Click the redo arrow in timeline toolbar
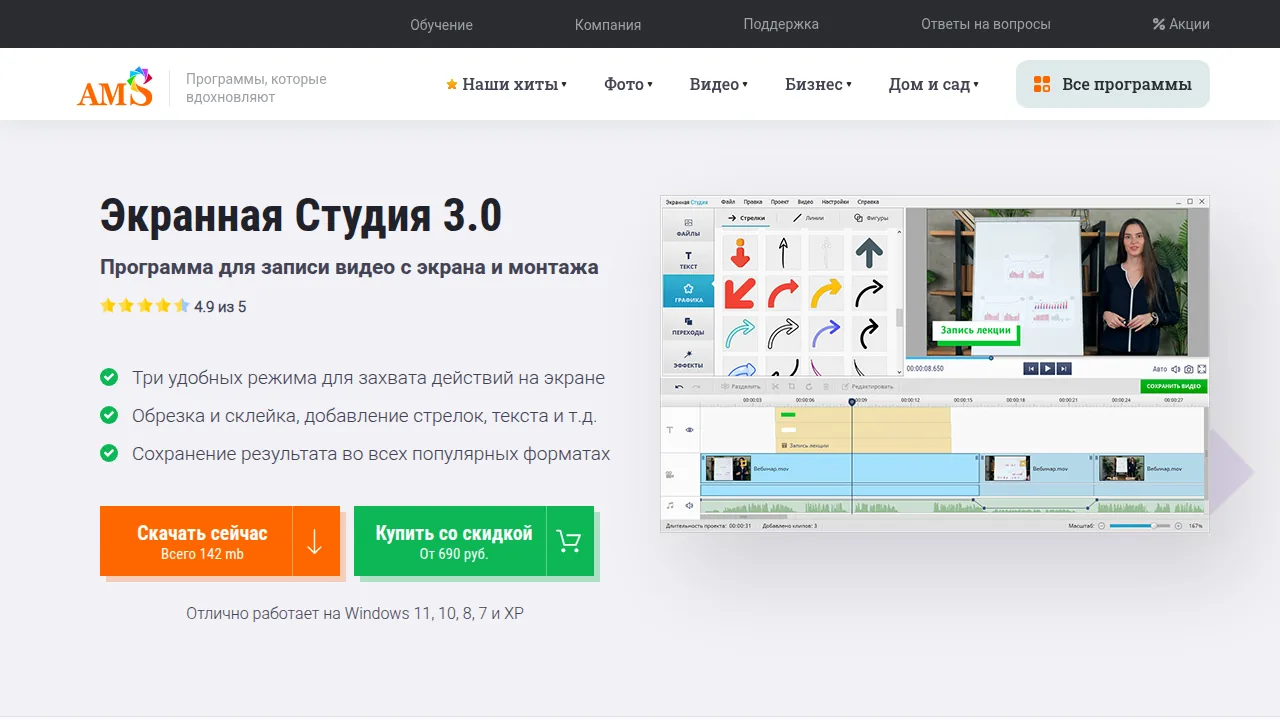The width and height of the screenshot is (1280, 720). [698, 386]
